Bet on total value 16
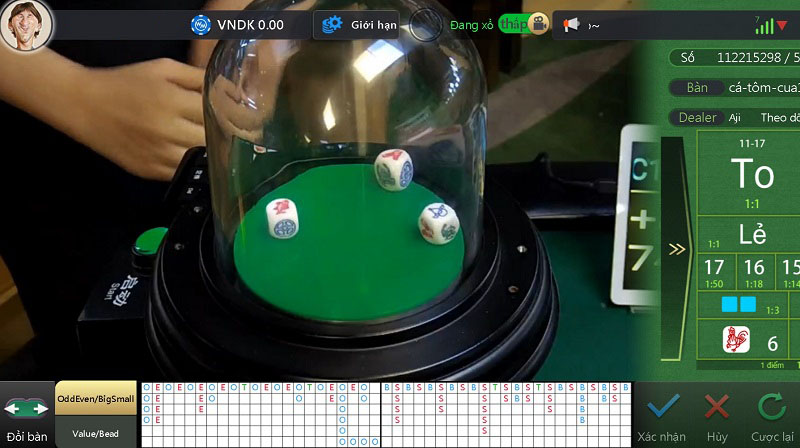 [x=755, y=270]
